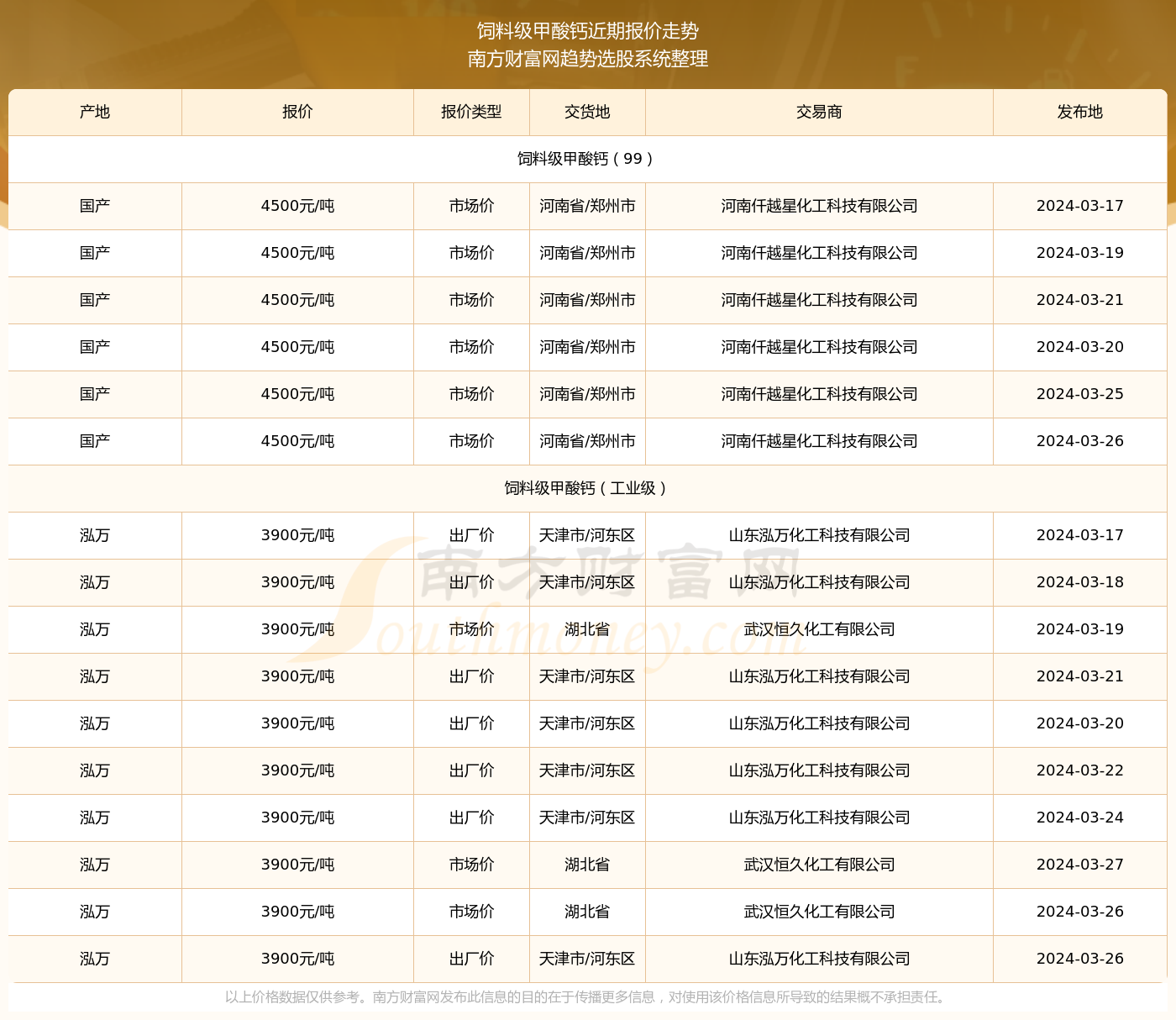Click the 报价 column header
Image resolution: width=1176 pixels, height=1020 pixels.
(x=297, y=112)
